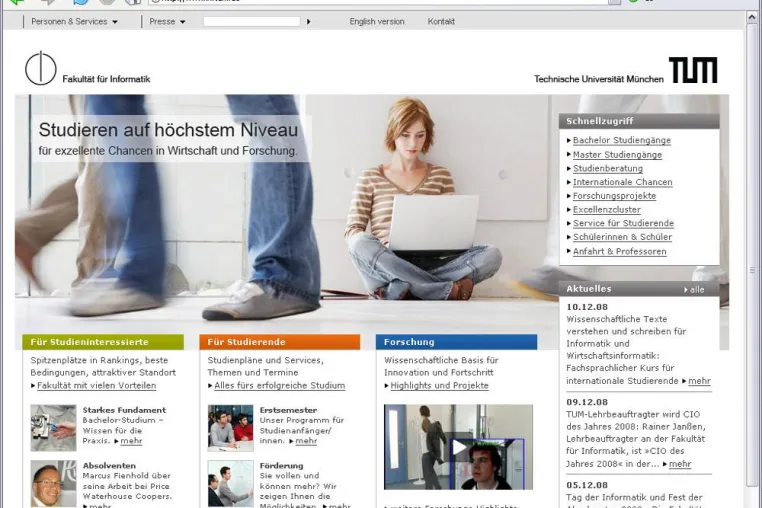Open Master Studiengänge quick link

[617, 155]
